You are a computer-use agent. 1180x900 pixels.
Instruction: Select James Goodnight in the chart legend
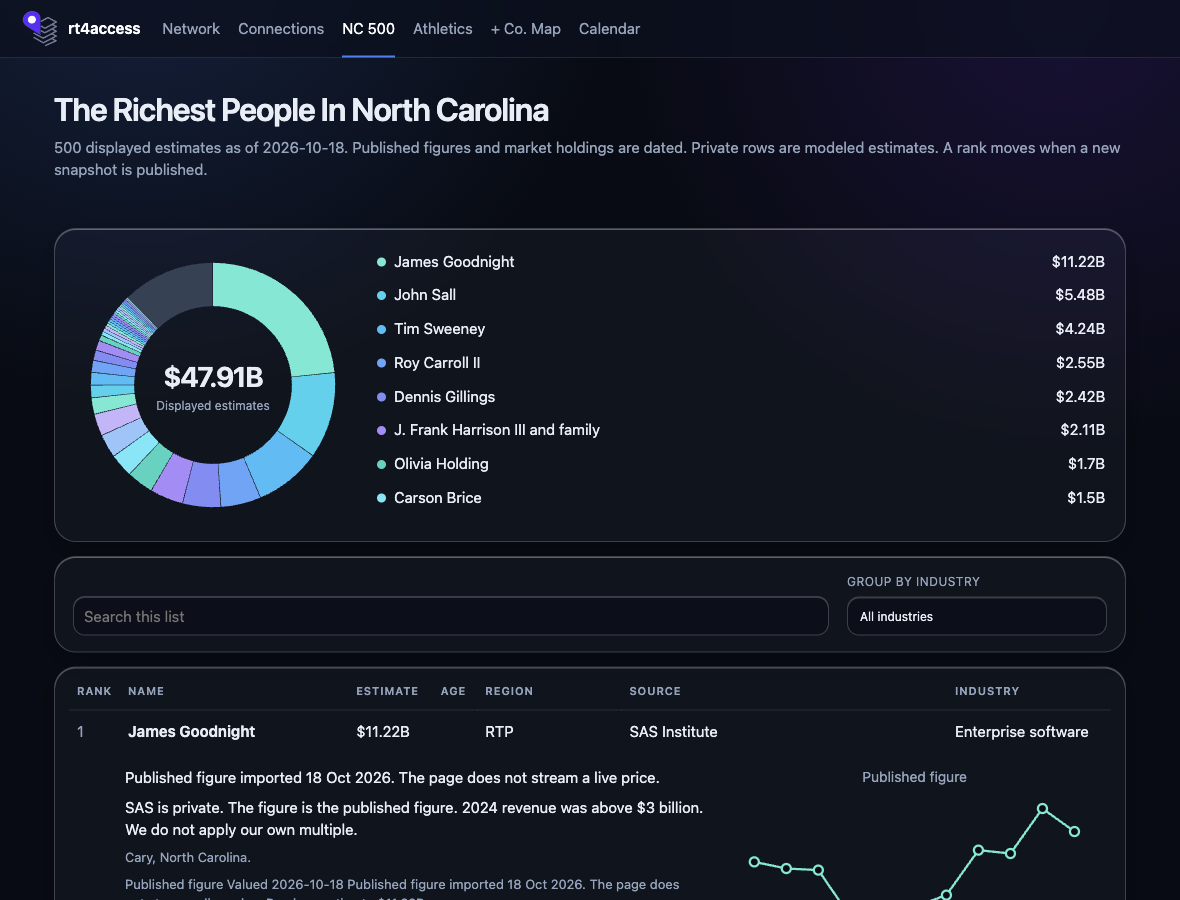coord(454,262)
